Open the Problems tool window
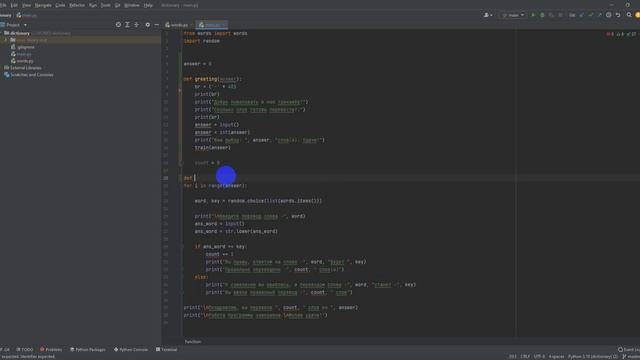The width and height of the screenshot is (640, 360). click(x=51, y=349)
